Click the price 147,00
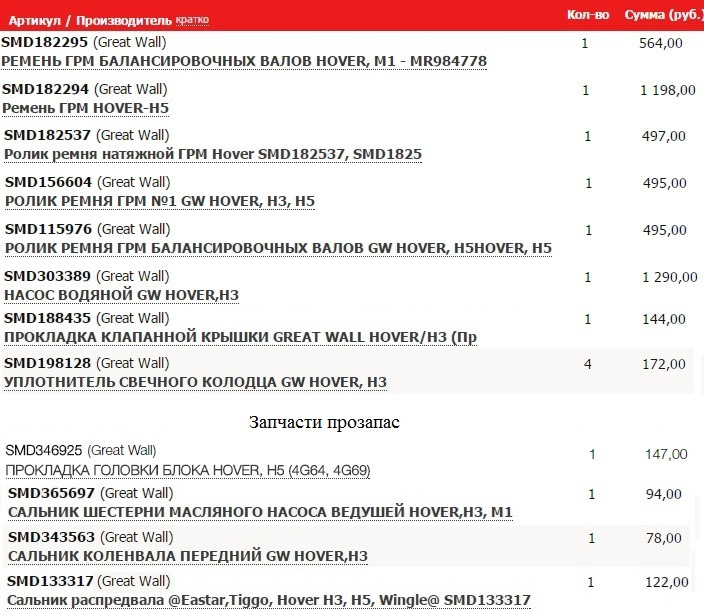The height and width of the screenshot is (615, 704). click(666, 455)
